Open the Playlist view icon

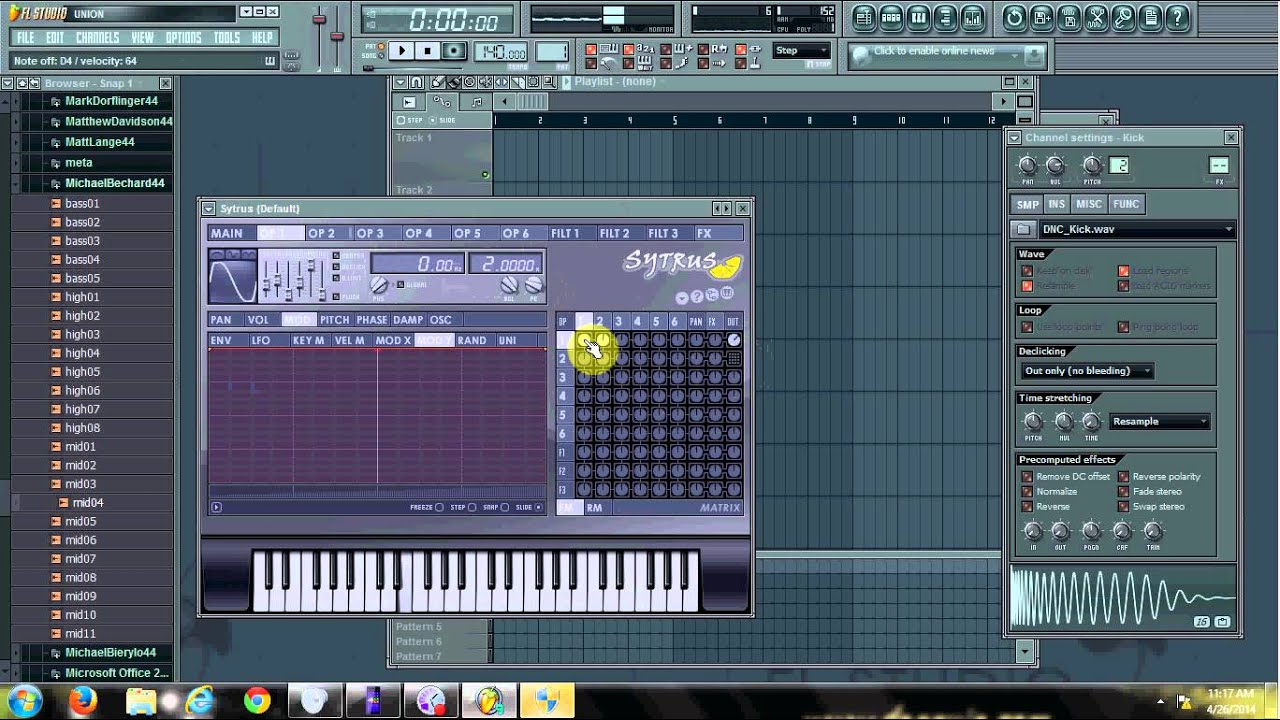tap(865, 17)
